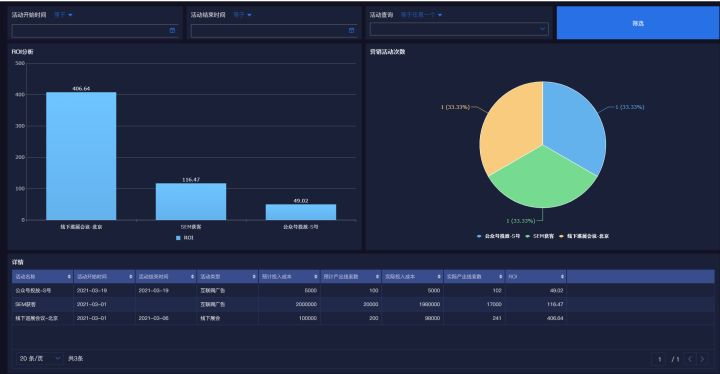The width and height of the screenshot is (720, 374).
Task: Open 等于任意一个 operator dropdown for 活动查询
Action: click(x=421, y=15)
